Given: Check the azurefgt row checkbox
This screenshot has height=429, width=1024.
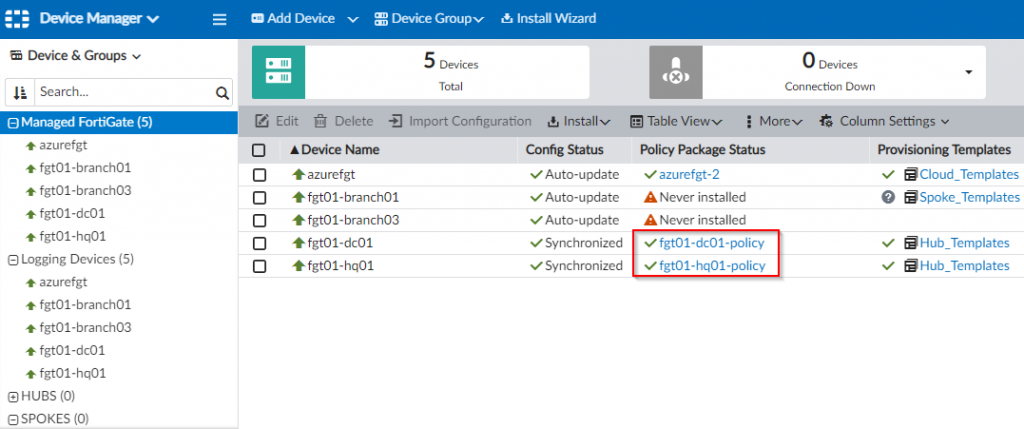Looking at the screenshot, I should click(x=259, y=174).
